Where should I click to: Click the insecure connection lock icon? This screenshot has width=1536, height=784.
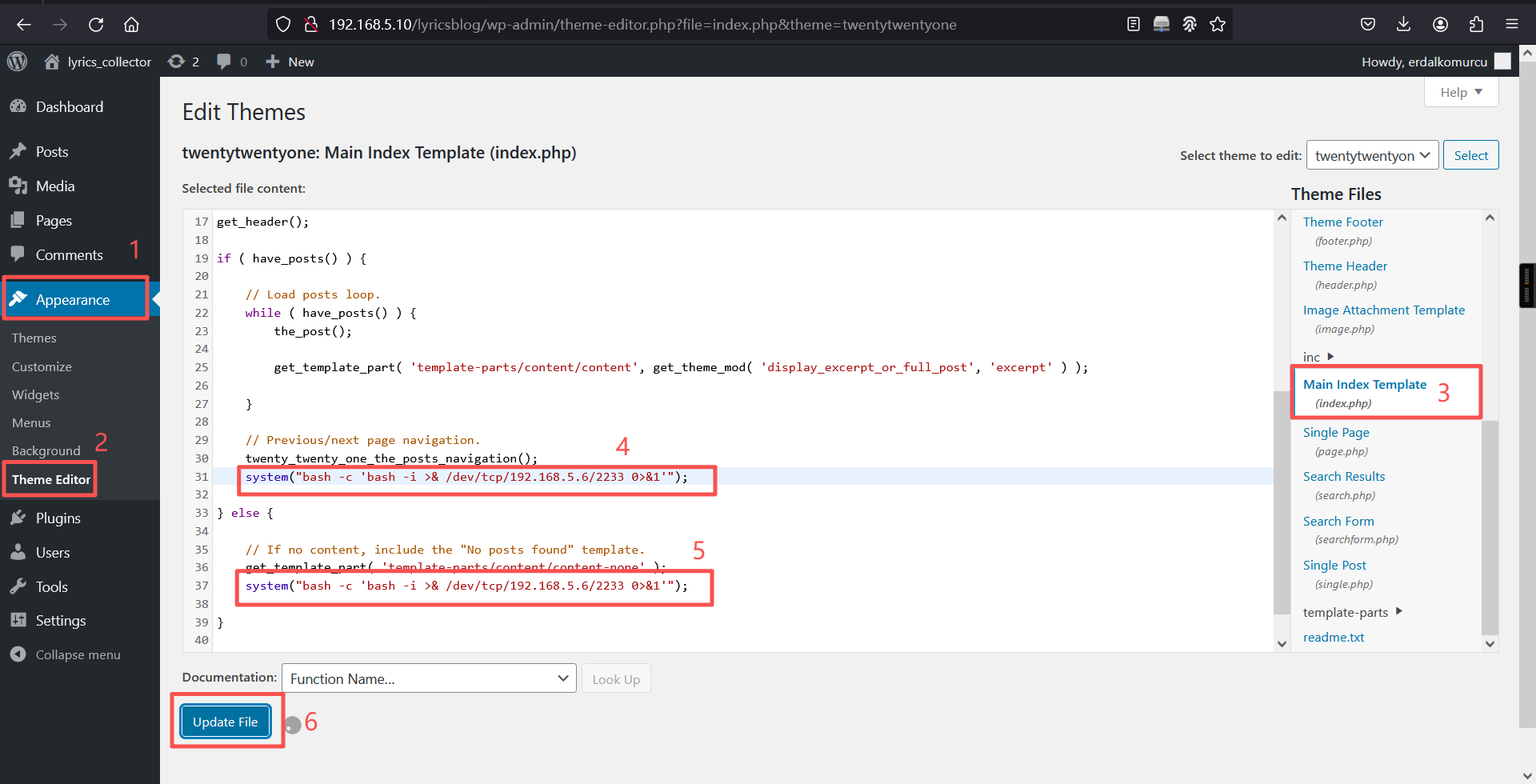point(311,25)
